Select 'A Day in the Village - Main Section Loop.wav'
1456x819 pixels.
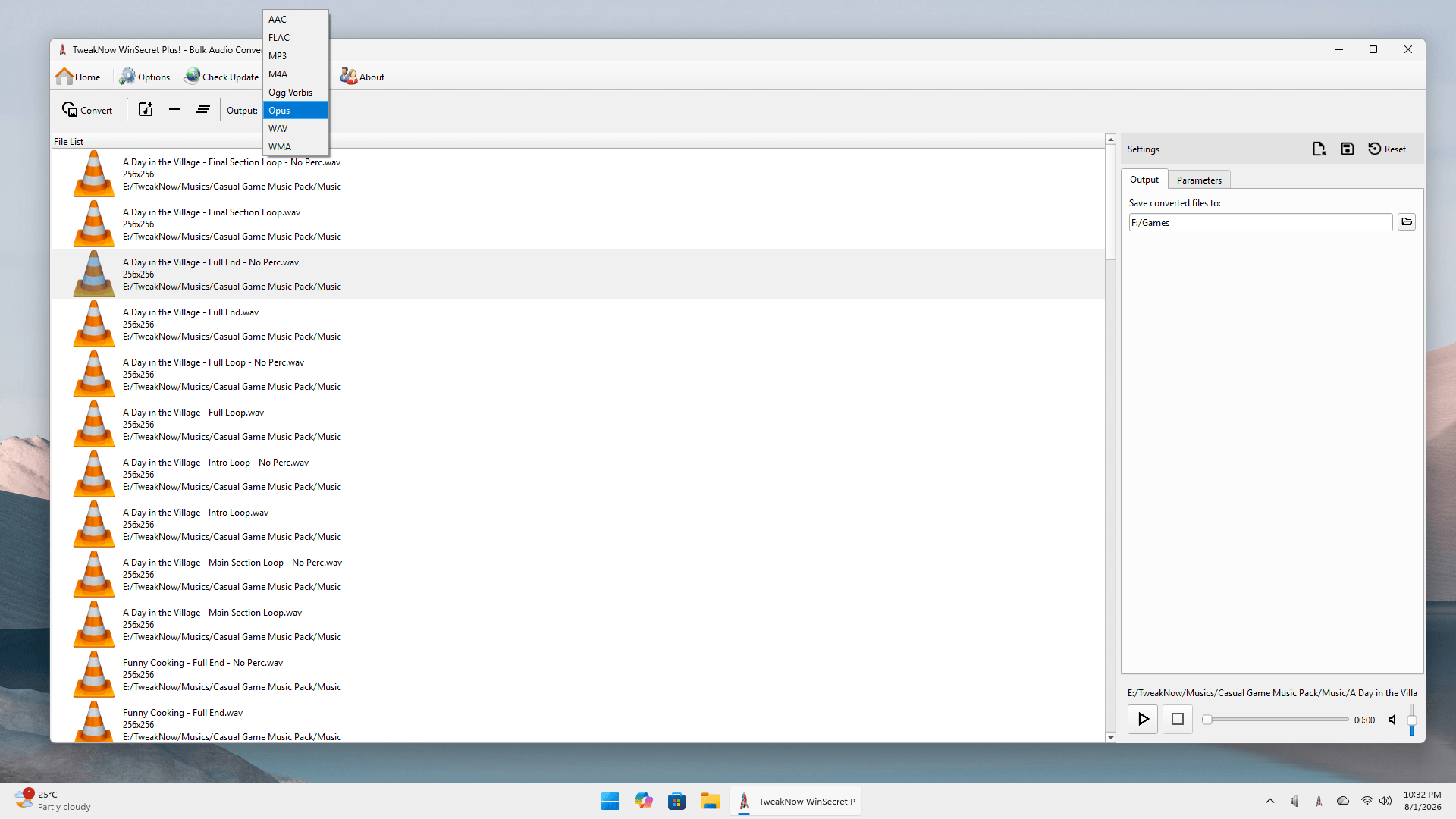(x=578, y=625)
